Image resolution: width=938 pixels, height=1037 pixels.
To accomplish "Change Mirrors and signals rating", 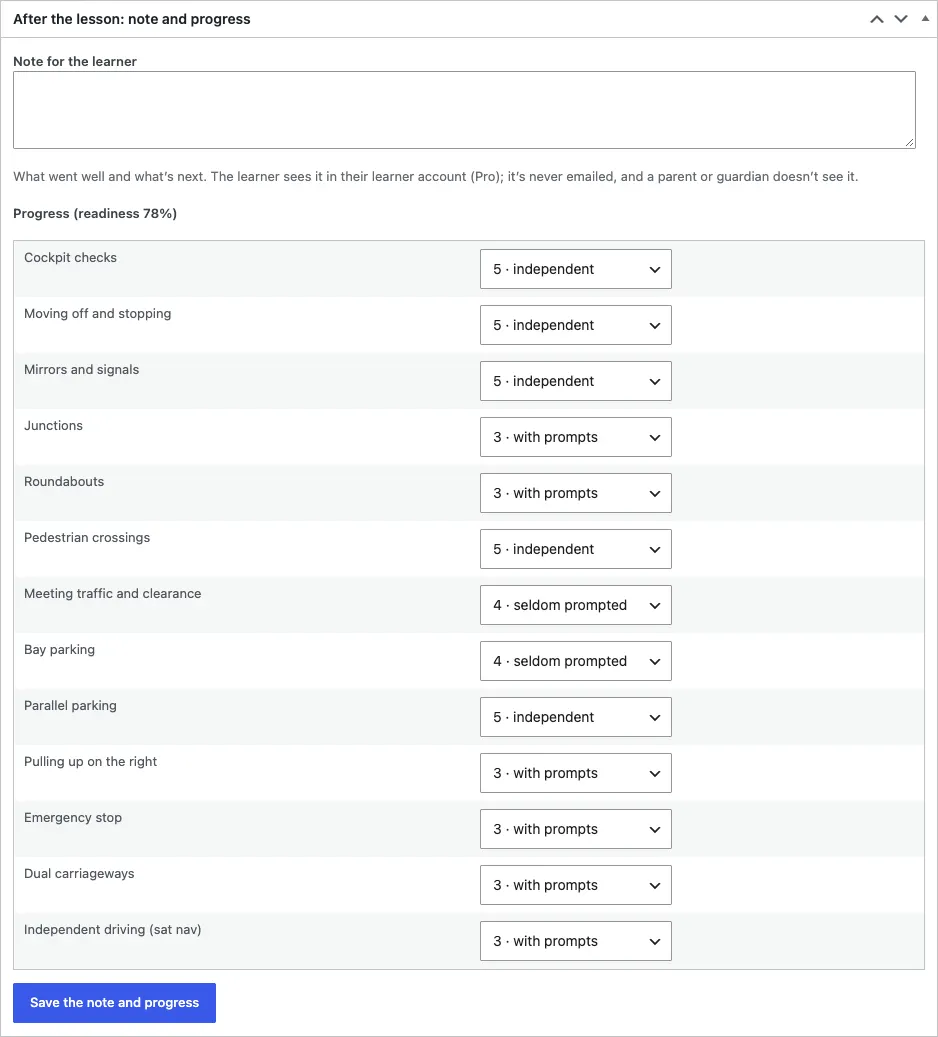I will tap(576, 381).
